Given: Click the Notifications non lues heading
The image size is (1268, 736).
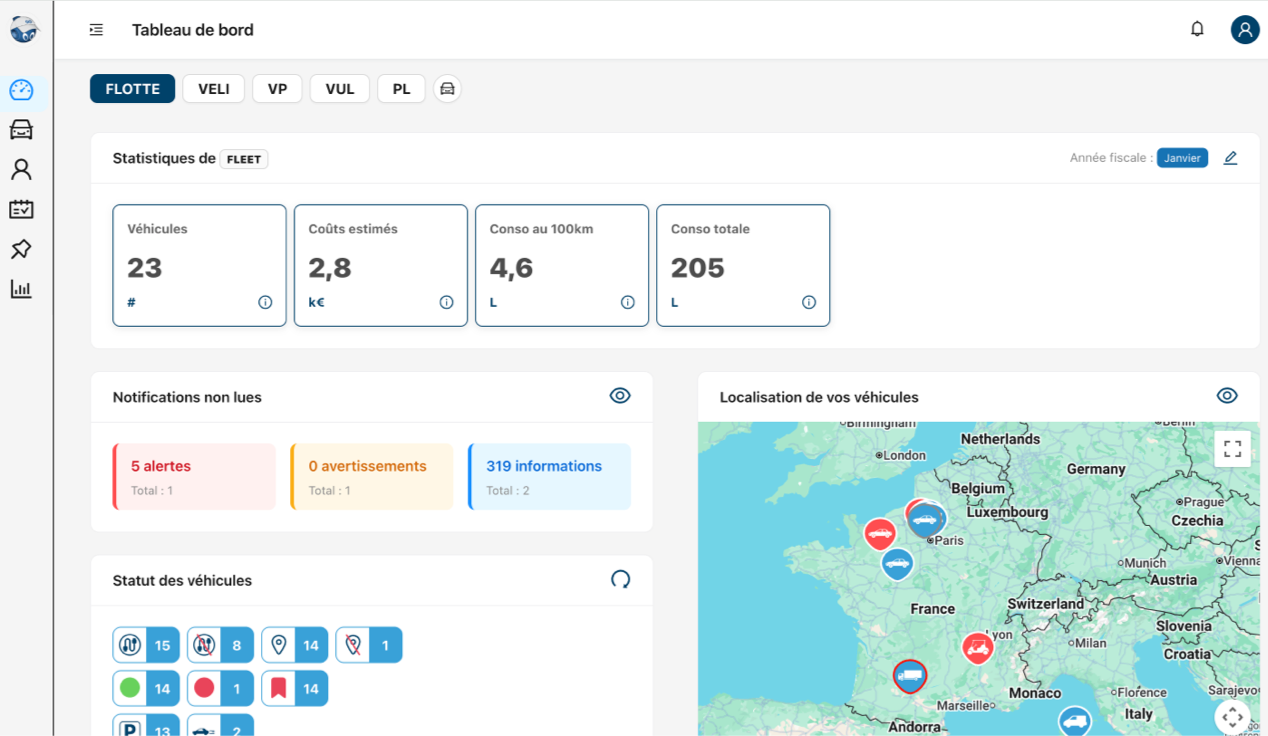Looking at the screenshot, I should (x=187, y=397).
